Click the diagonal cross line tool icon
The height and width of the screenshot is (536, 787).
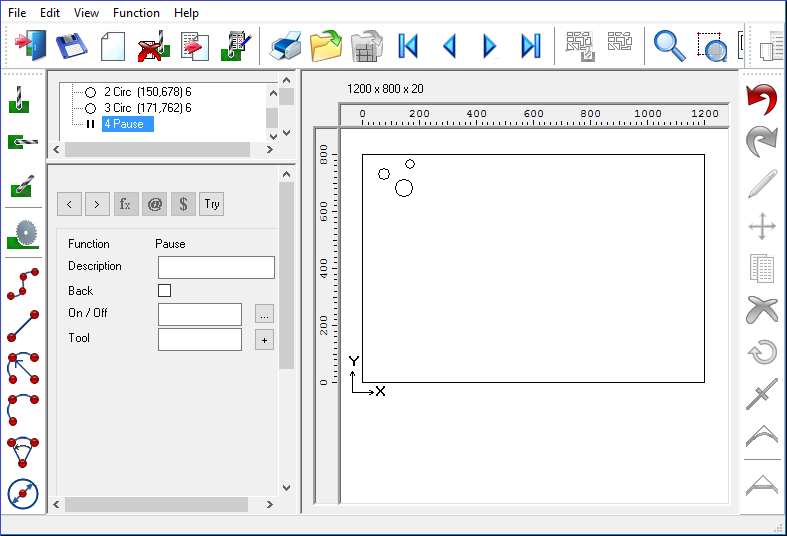pyautogui.click(x=762, y=394)
